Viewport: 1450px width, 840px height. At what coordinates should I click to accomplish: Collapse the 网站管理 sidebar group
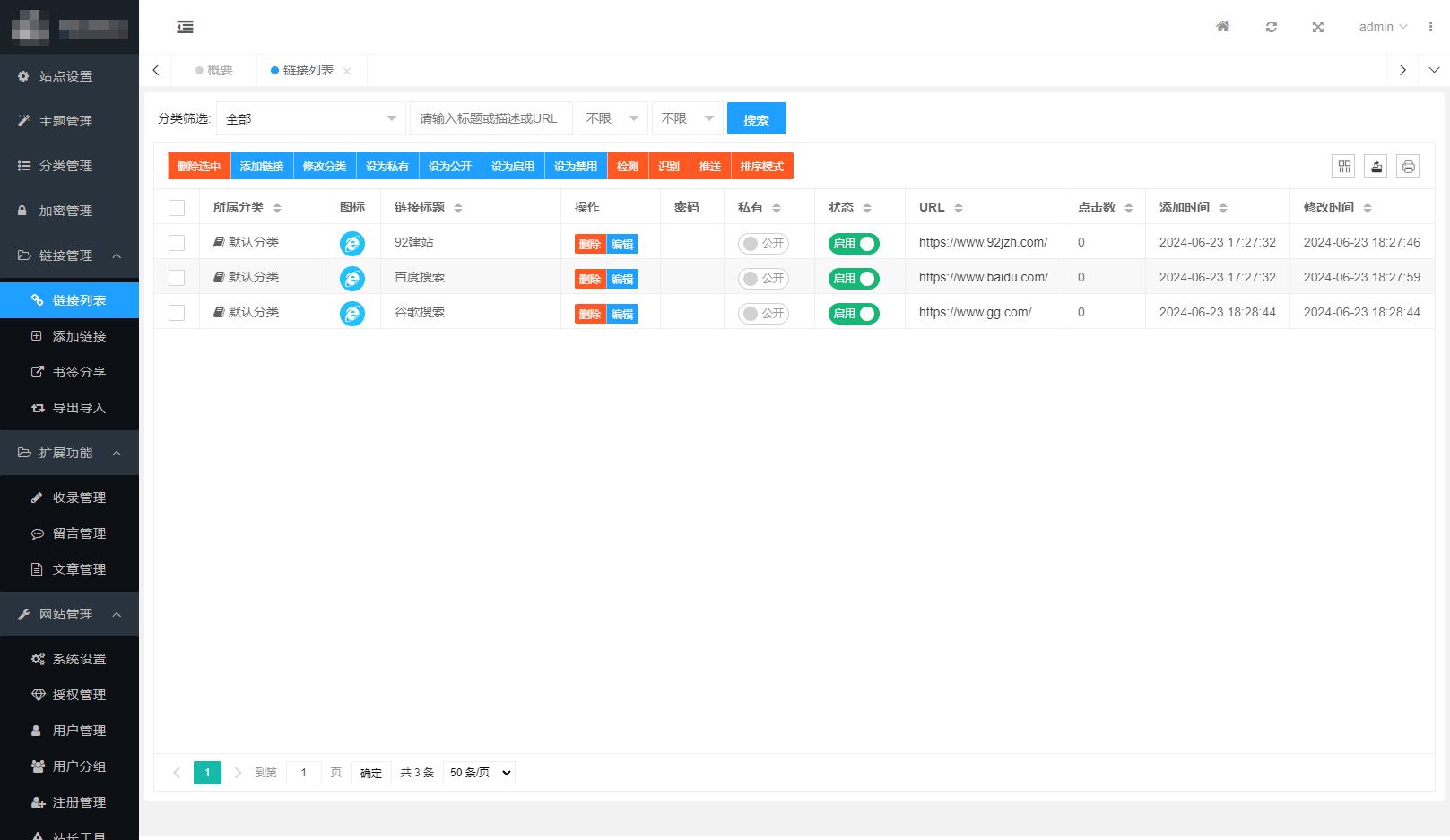coord(69,614)
